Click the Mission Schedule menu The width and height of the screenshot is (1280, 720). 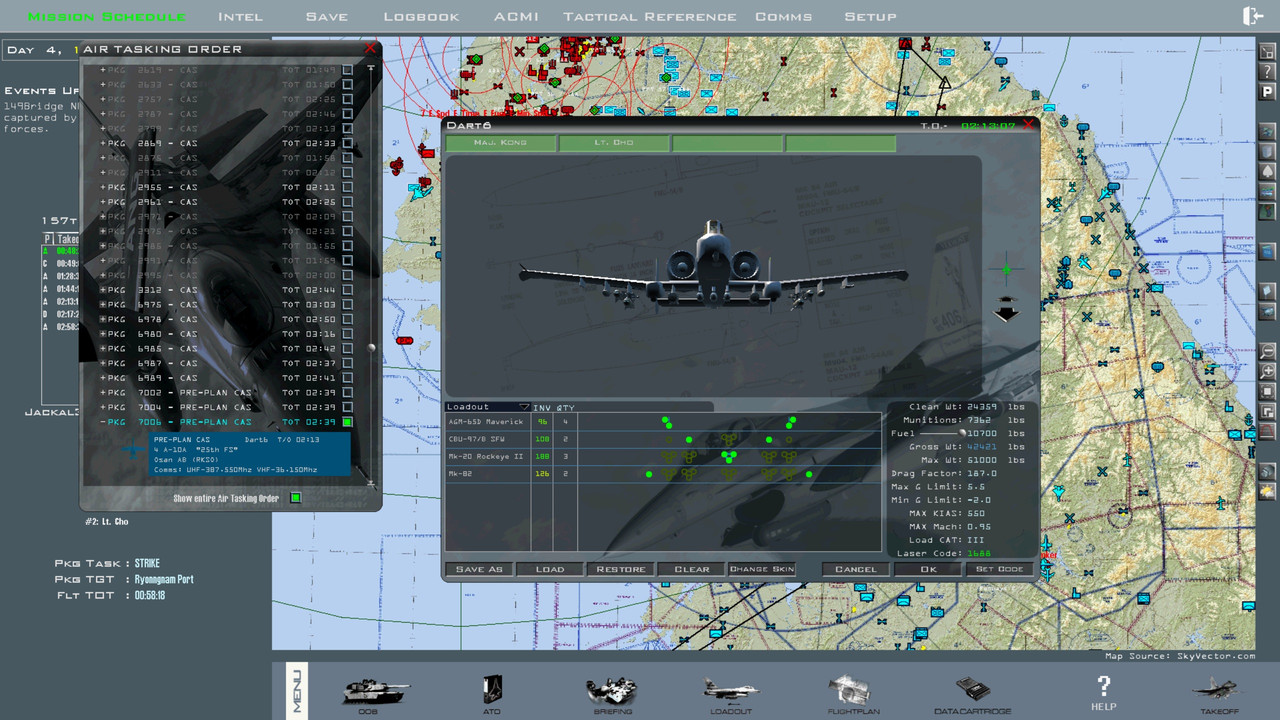coord(106,17)
